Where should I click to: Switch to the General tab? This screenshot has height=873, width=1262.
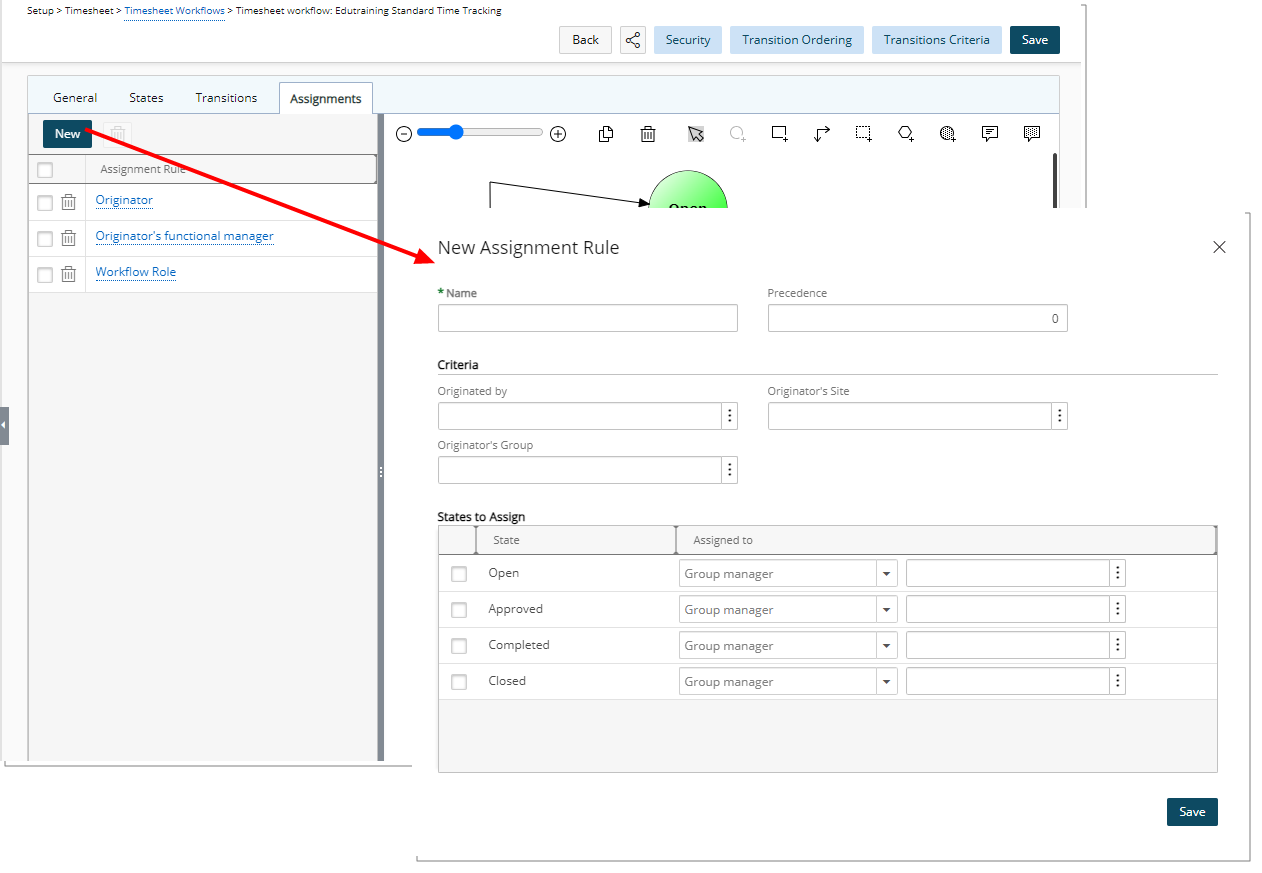tap(75, 98)
